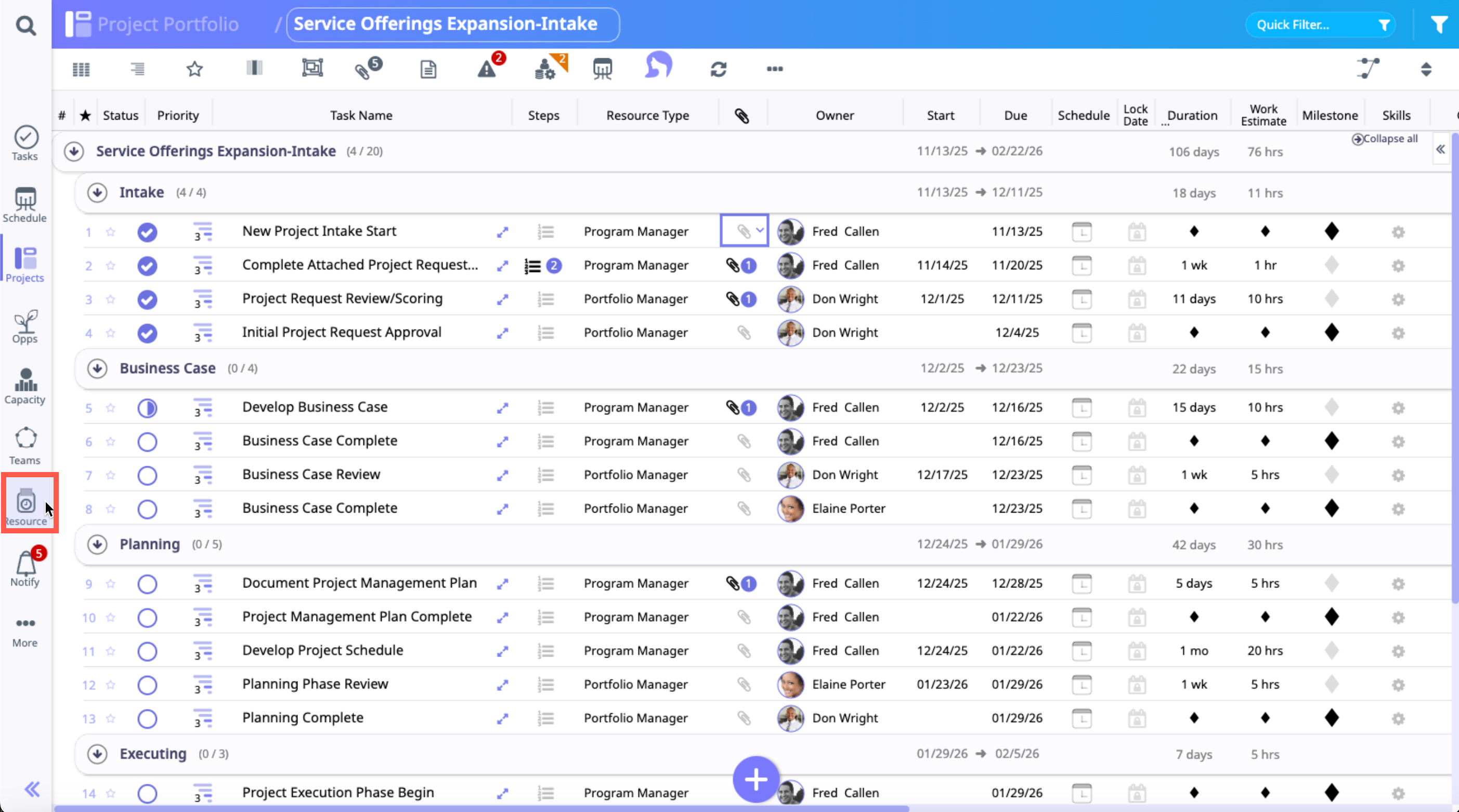Screen dimensions: 1459x812
Task: Click the favorites star toolbar icon
Action: (x=194, y=69)
